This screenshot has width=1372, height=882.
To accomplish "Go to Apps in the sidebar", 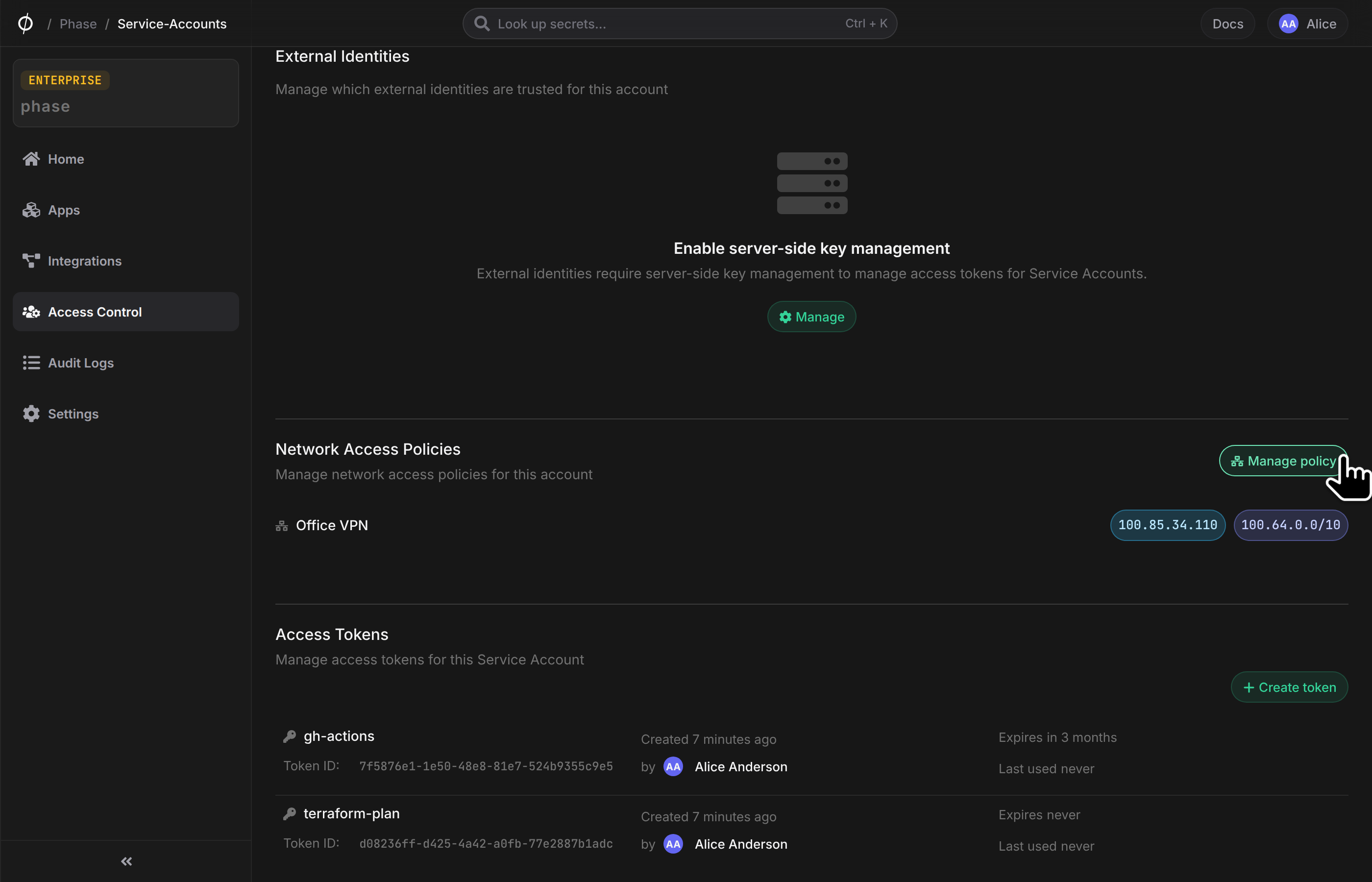I will click(x=125, y=210).
